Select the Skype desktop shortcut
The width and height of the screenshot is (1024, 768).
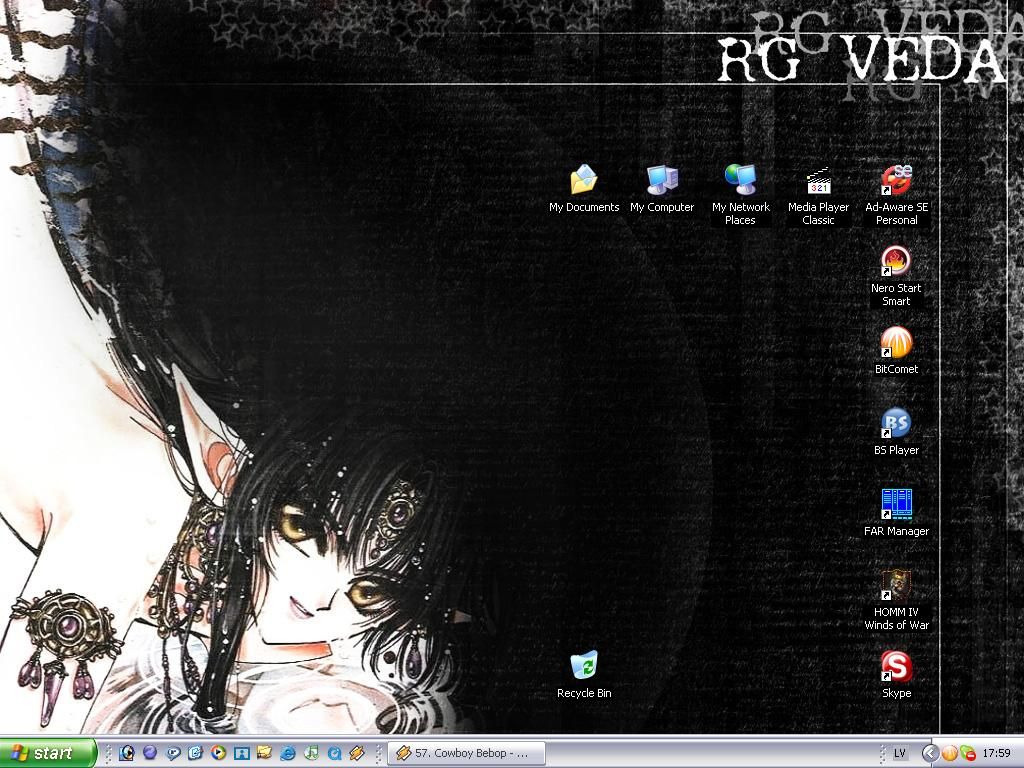[x=896, y=675]
